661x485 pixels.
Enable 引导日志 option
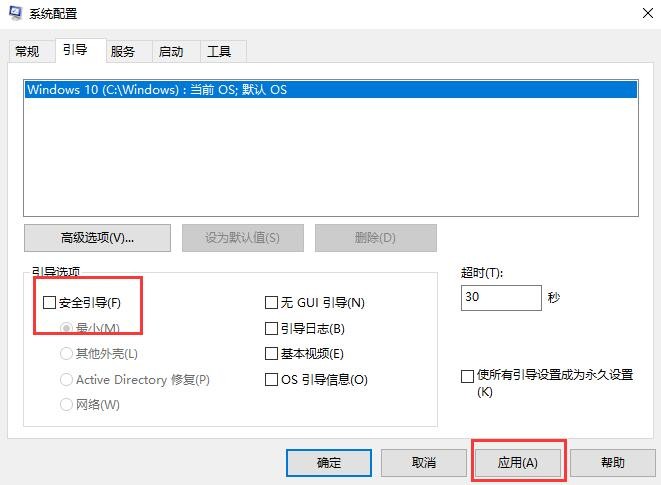click(x=271, y=329)
